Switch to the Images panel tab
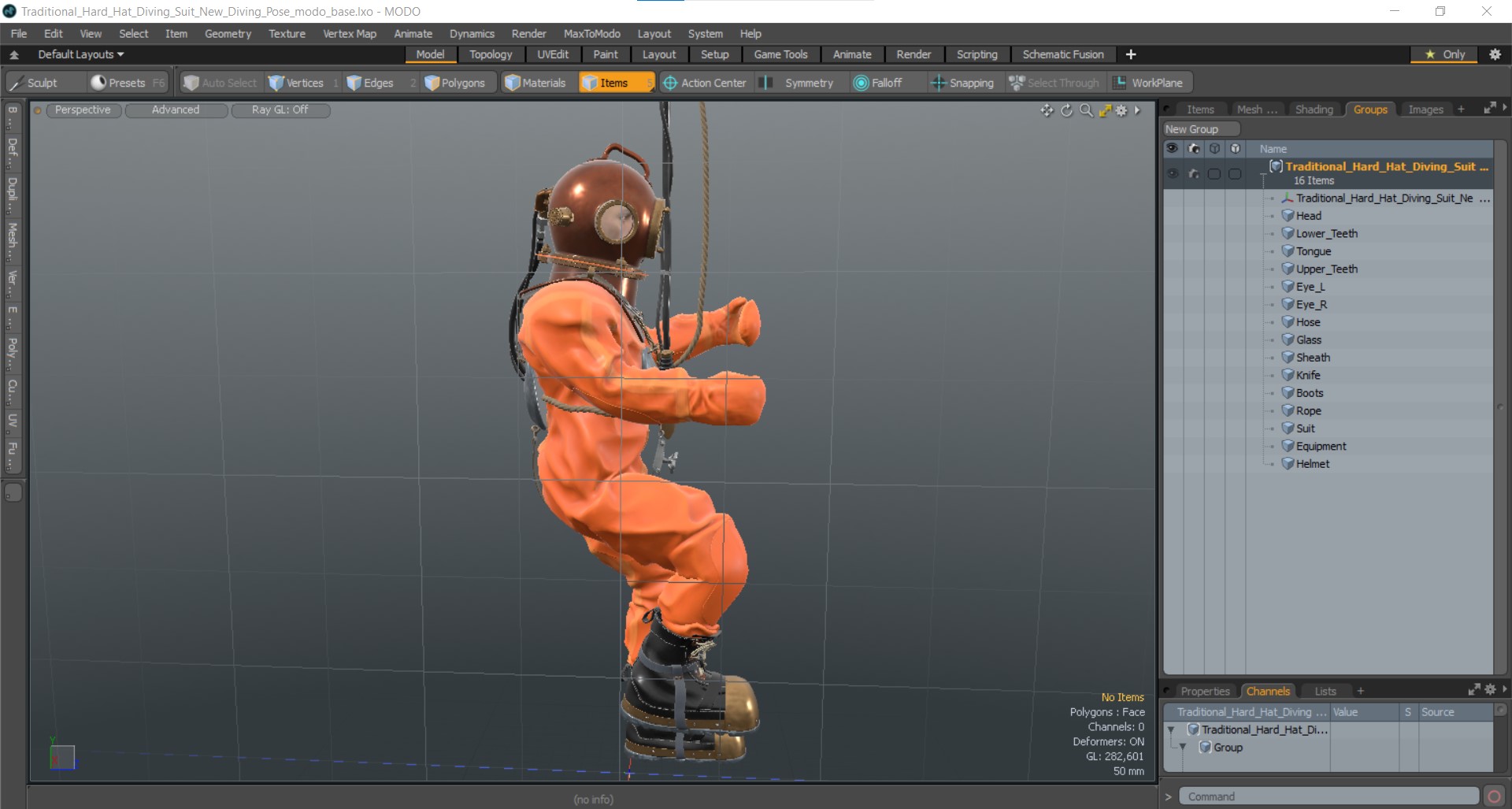Image resolution: width=1512 pixels, height=809 pixels. [1425, 109]
